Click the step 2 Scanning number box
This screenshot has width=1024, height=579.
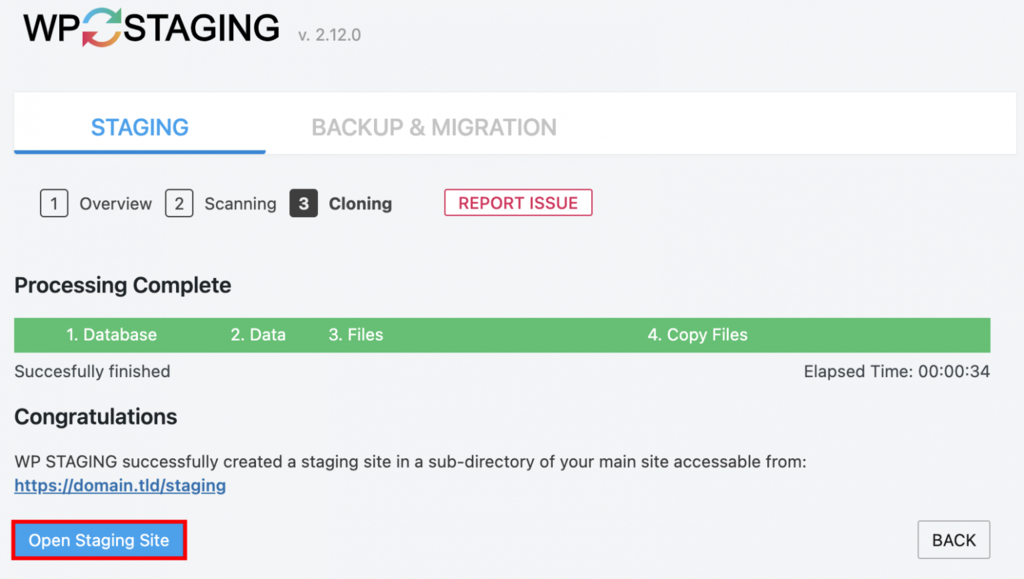coord(179,203)
